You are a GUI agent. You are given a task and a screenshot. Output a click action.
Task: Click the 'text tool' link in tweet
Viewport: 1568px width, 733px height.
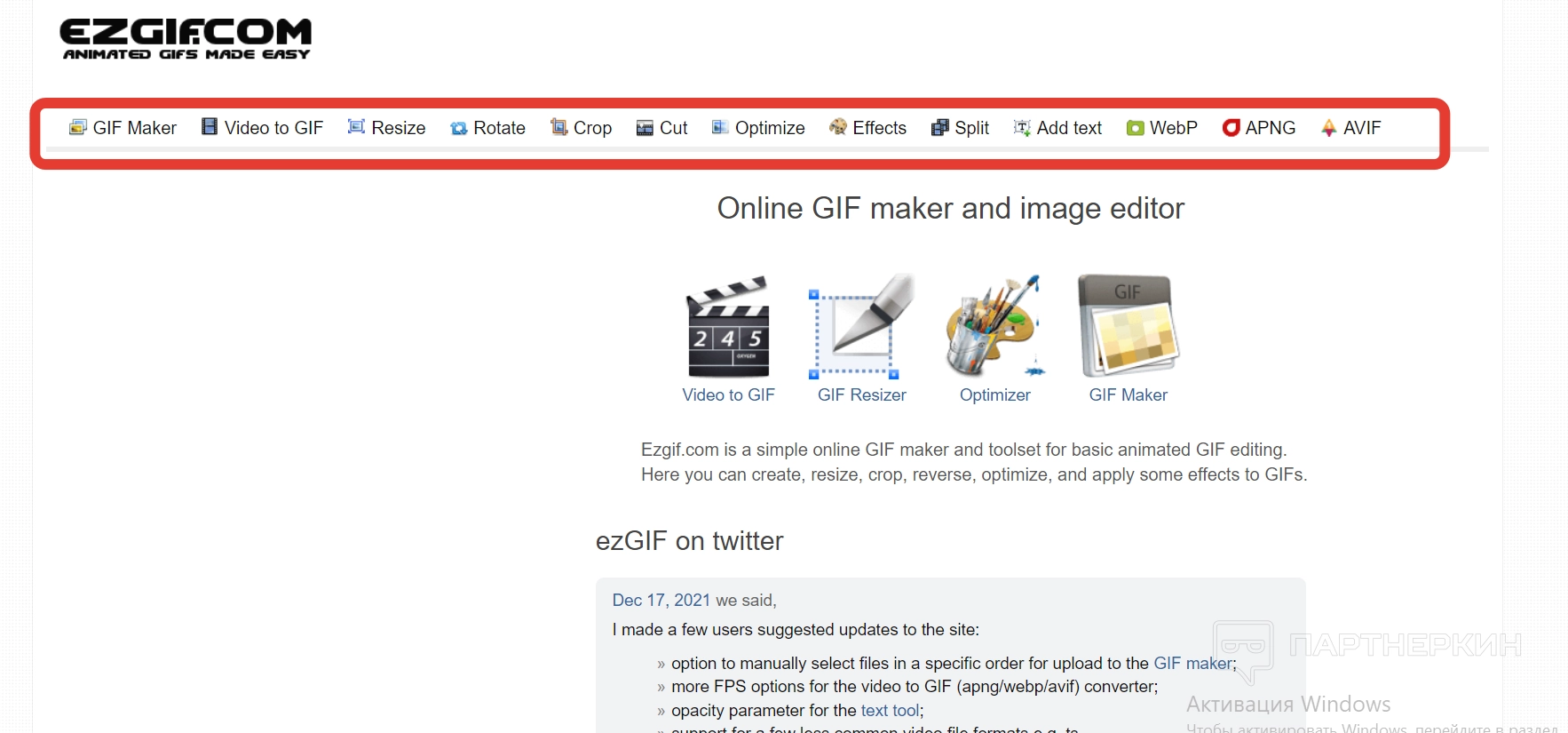(890, 710)
